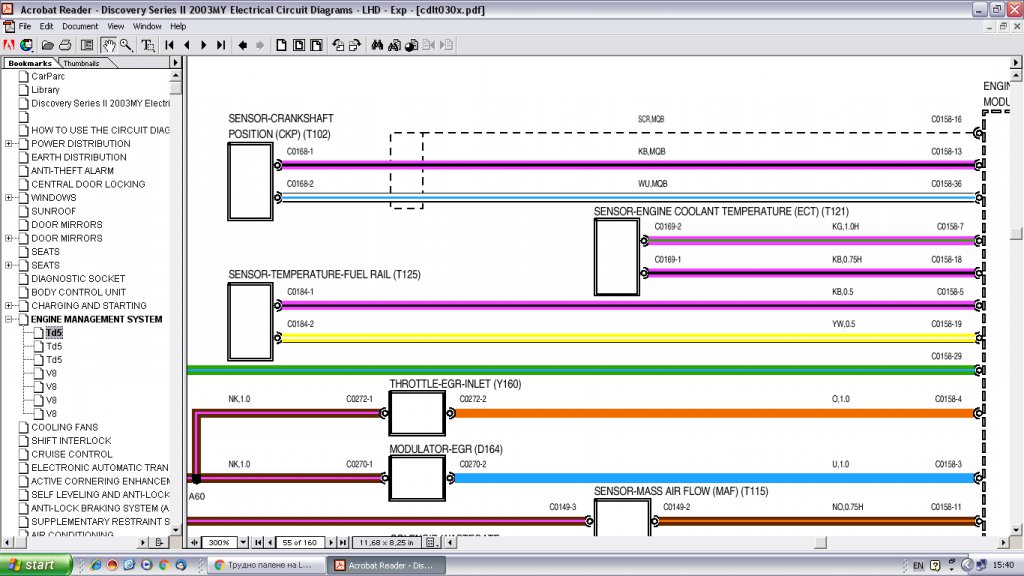Switch to the Chrome taskbar window
The image size is (1024, 576).
click(x=264, y=565)
